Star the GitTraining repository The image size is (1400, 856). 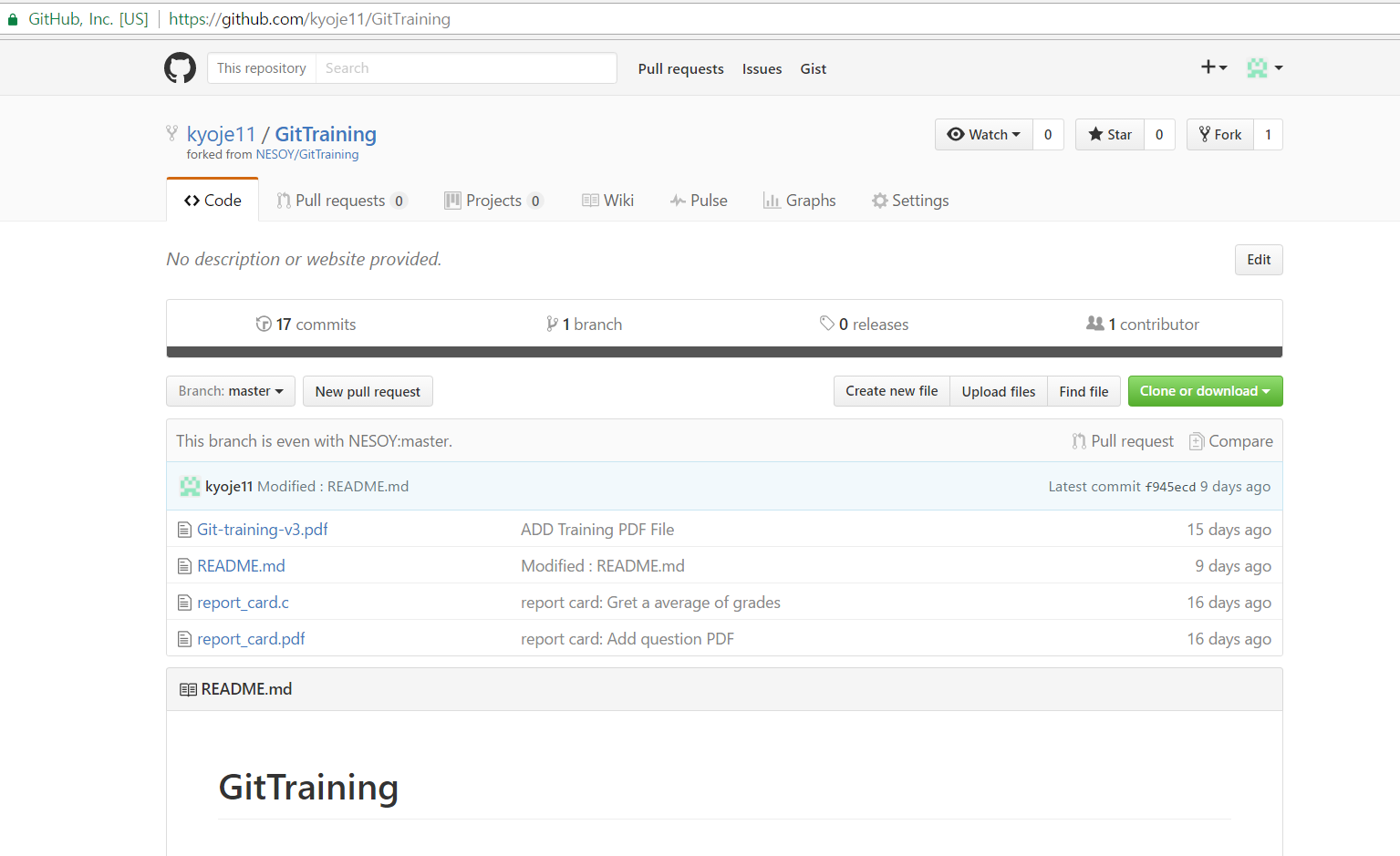pos(1110,135)
